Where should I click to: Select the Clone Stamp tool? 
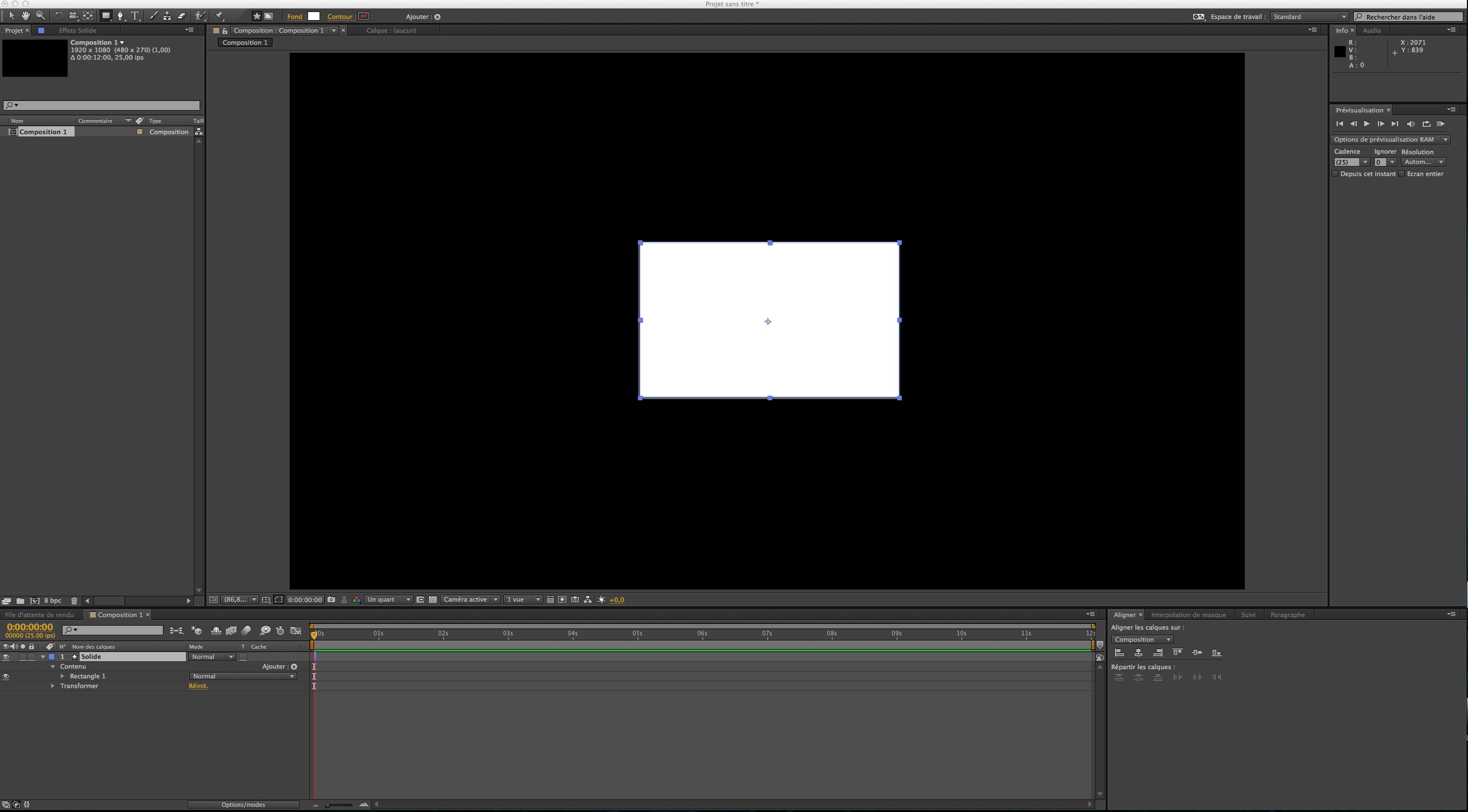(167, 16)
